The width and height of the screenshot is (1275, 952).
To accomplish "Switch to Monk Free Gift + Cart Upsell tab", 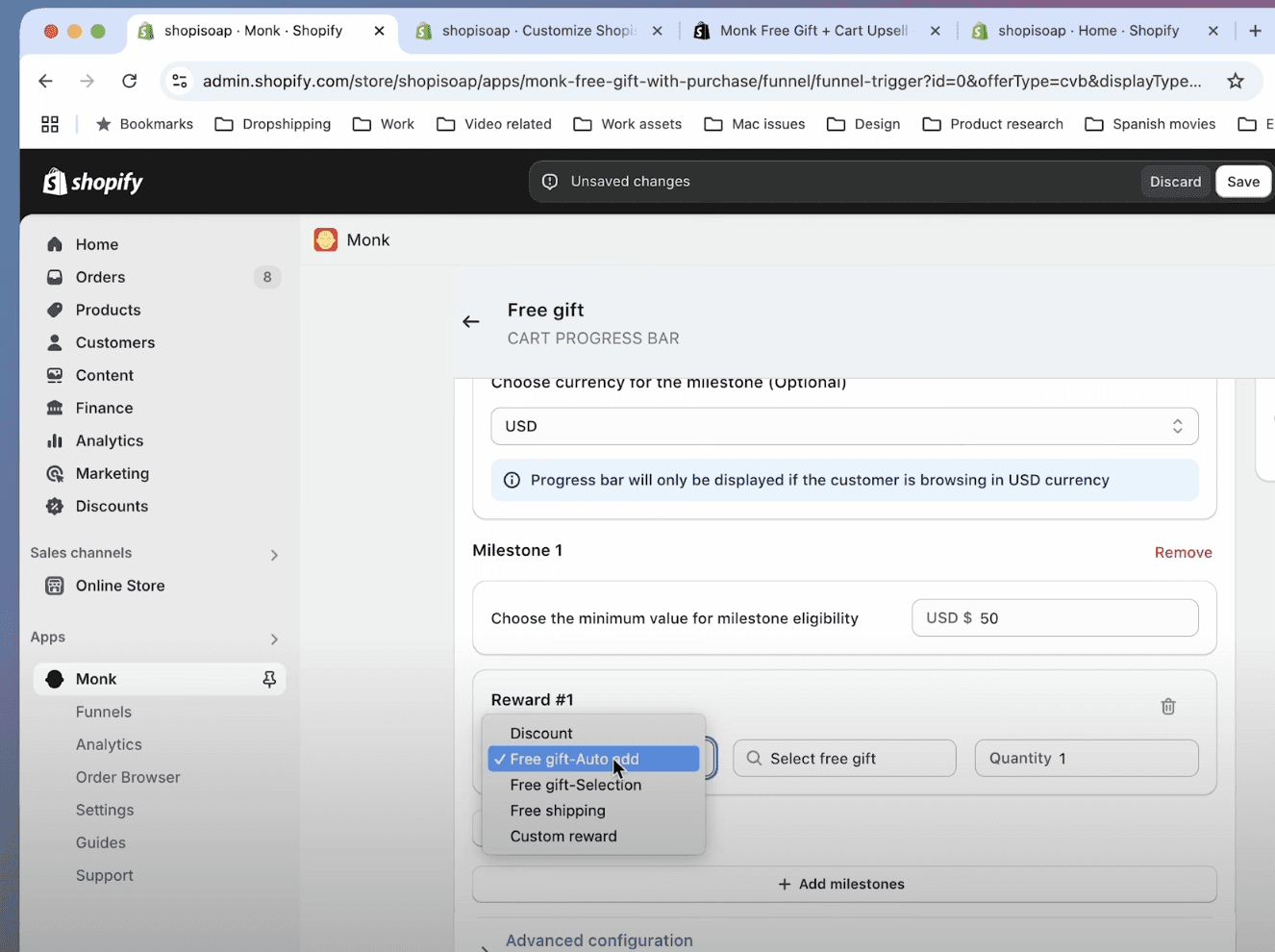I will [815, 31].
